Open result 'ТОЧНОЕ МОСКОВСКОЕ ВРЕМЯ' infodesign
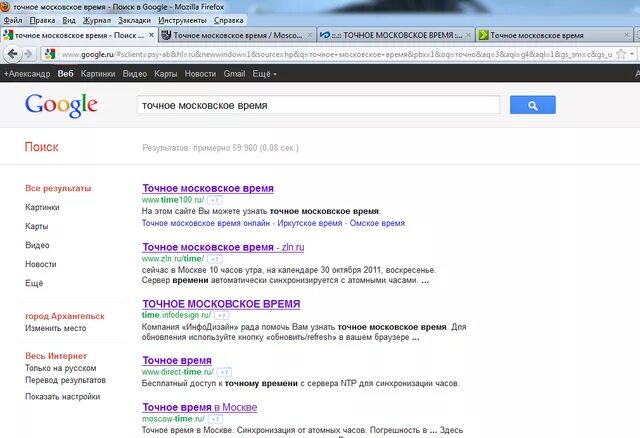The image size is (640, 438). 221,304
